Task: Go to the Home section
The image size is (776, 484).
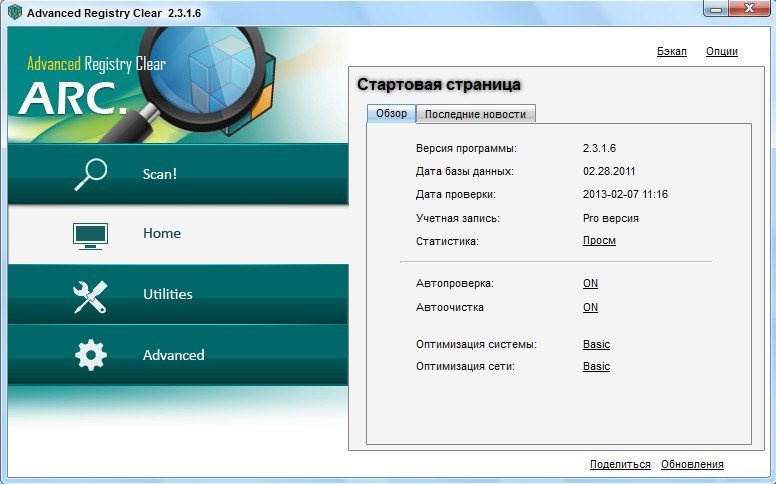Action: (x=178, y=235)
